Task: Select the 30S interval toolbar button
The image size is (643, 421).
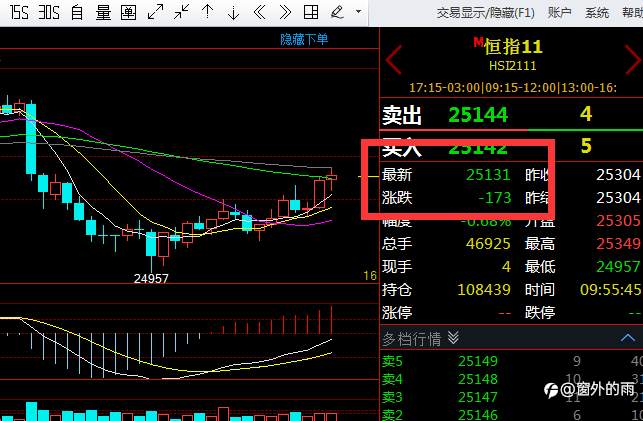Action: 49,13
